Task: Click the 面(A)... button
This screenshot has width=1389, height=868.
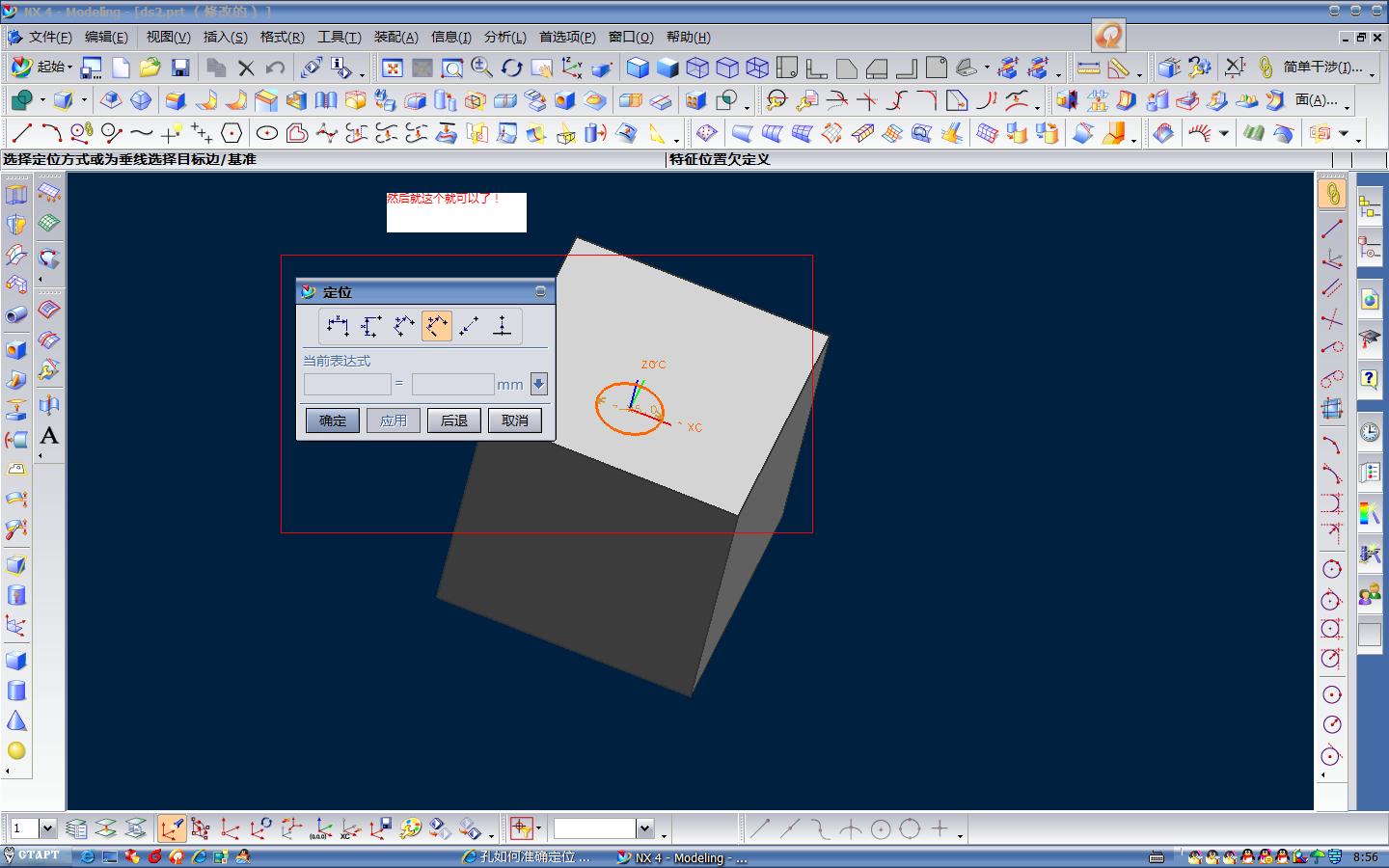Action: point(1316,100)
